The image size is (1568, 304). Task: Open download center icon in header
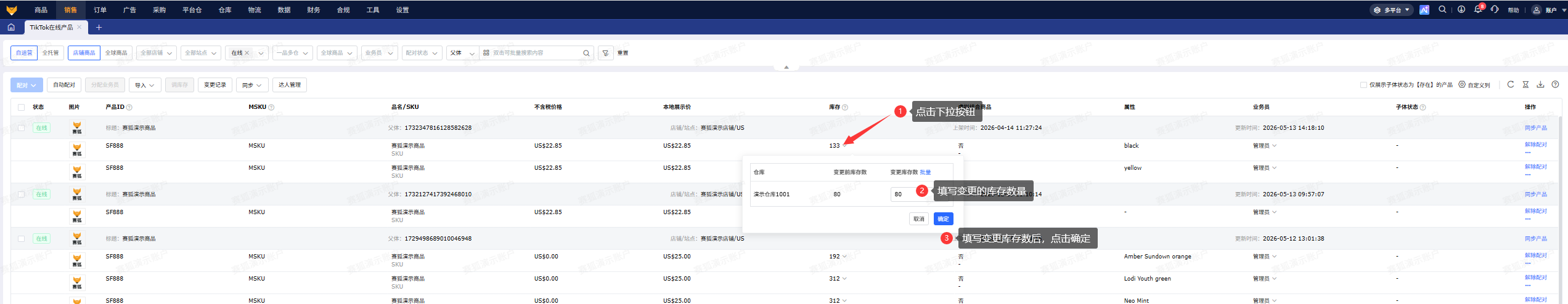pyautogui.click(x=1461, y=10)
